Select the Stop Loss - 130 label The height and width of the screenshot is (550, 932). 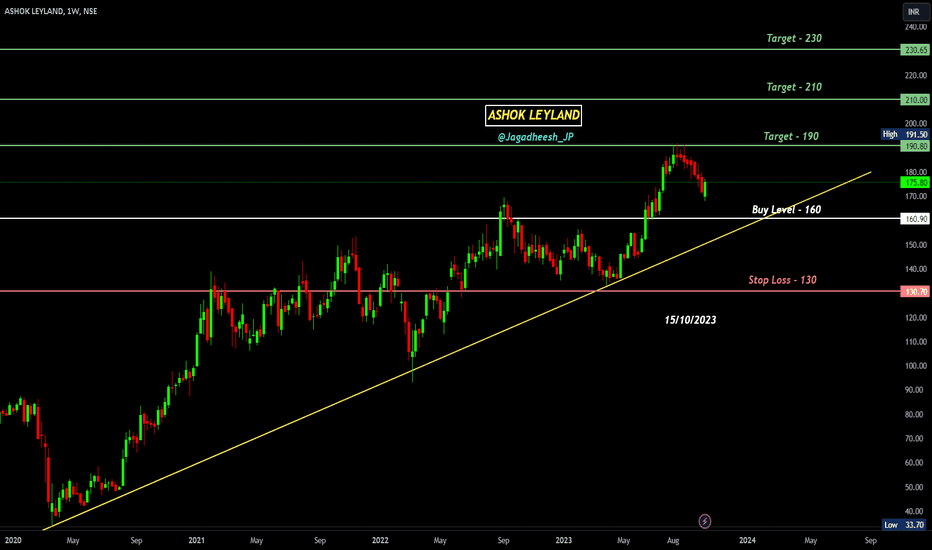(x=782, y=279)
